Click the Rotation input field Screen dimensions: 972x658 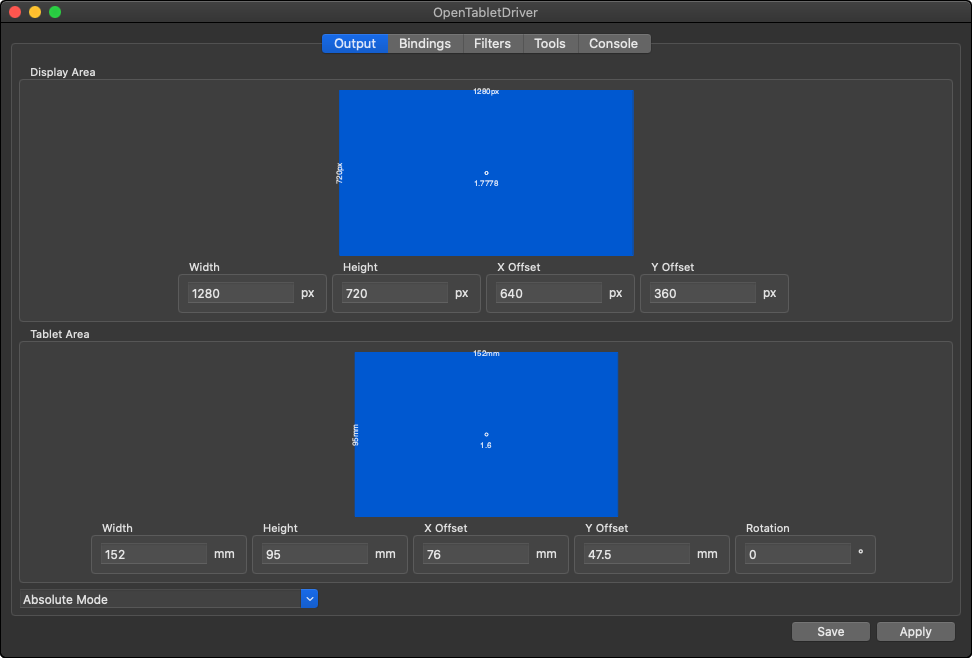(798, 554)
